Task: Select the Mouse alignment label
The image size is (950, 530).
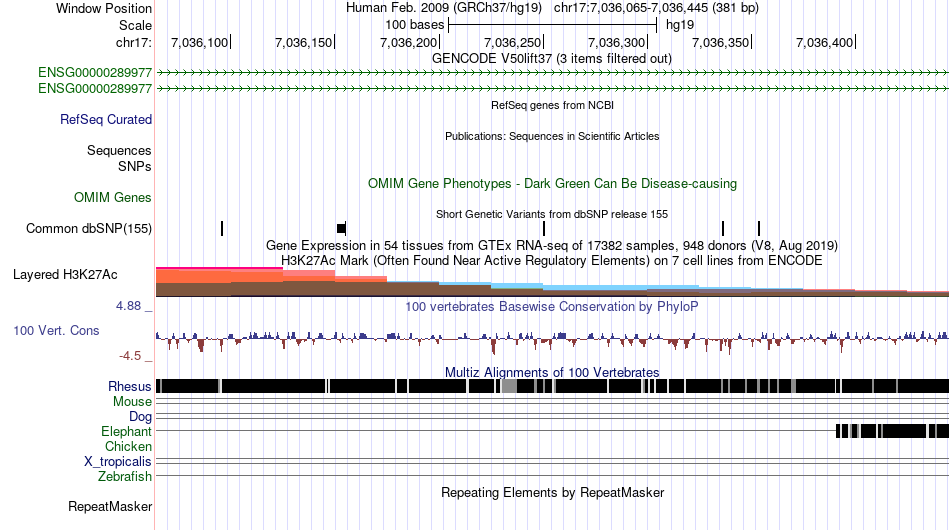Action: coord(132,402)
